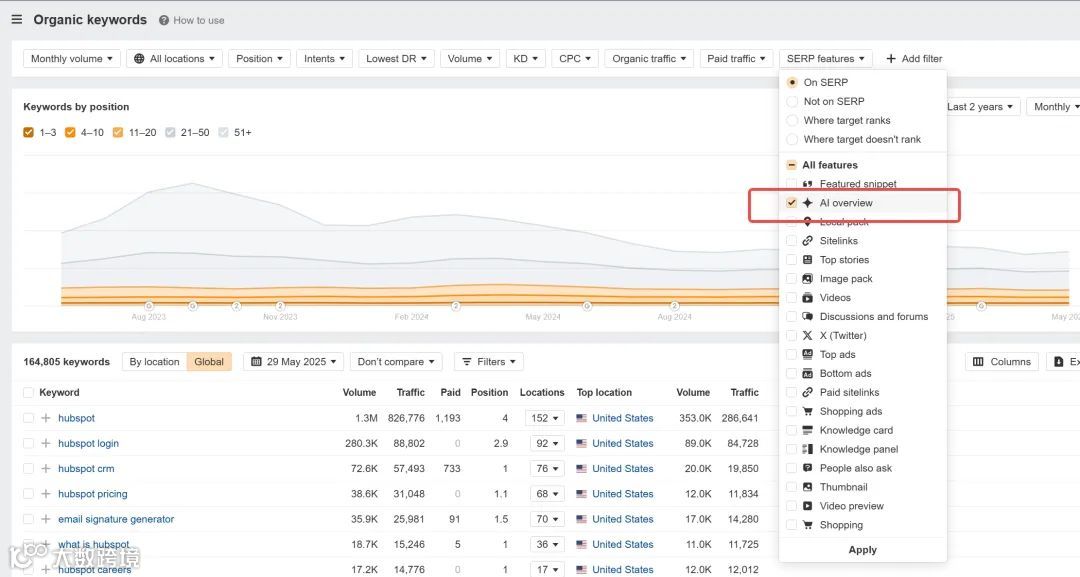Toggle the 4–10 orange legend swatch
This screenshot has width=1080, height=577.
pos(70,132)
